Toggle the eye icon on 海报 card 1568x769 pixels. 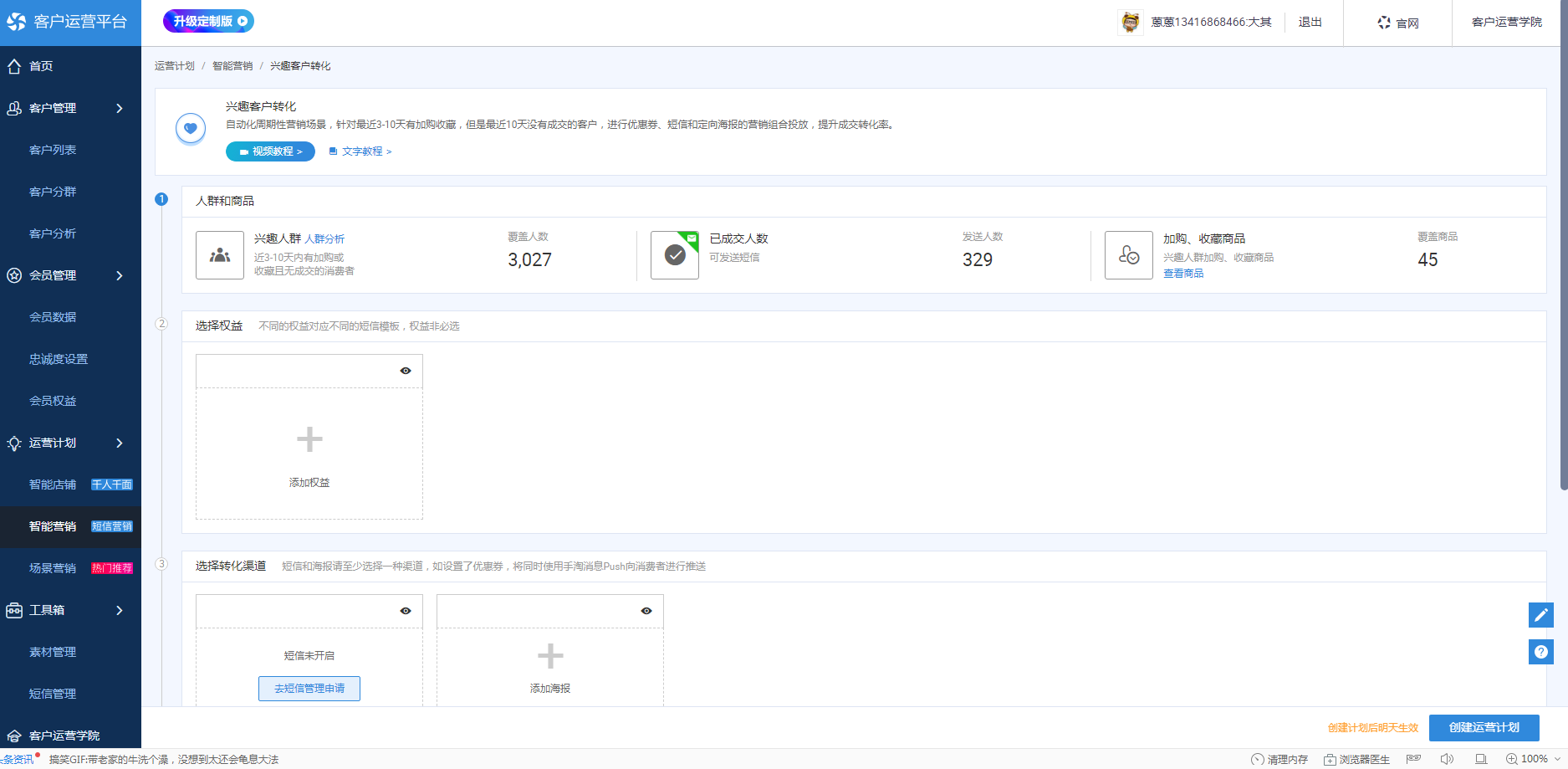(646, 611)
